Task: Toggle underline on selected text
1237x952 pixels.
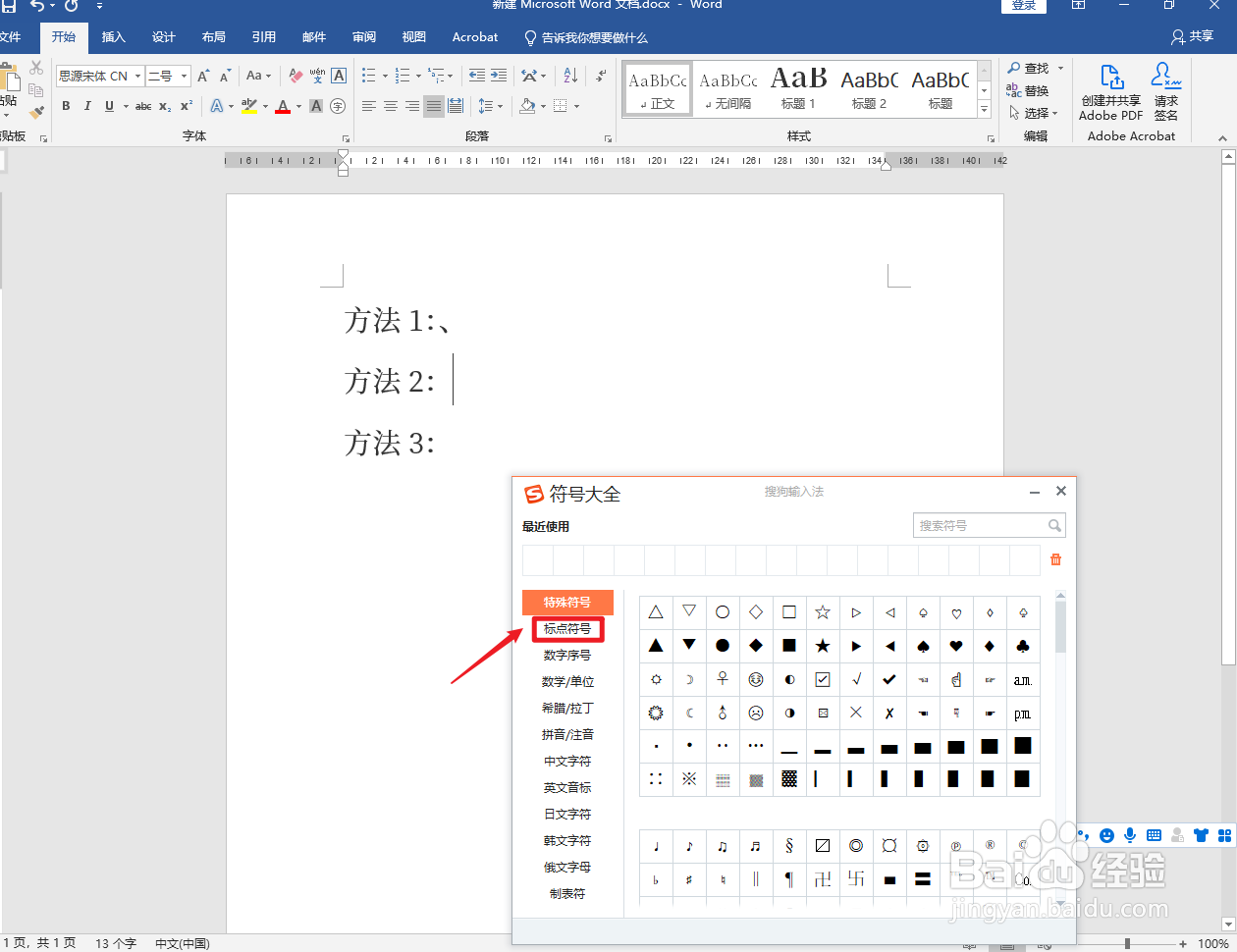Action: click(108, 106)
